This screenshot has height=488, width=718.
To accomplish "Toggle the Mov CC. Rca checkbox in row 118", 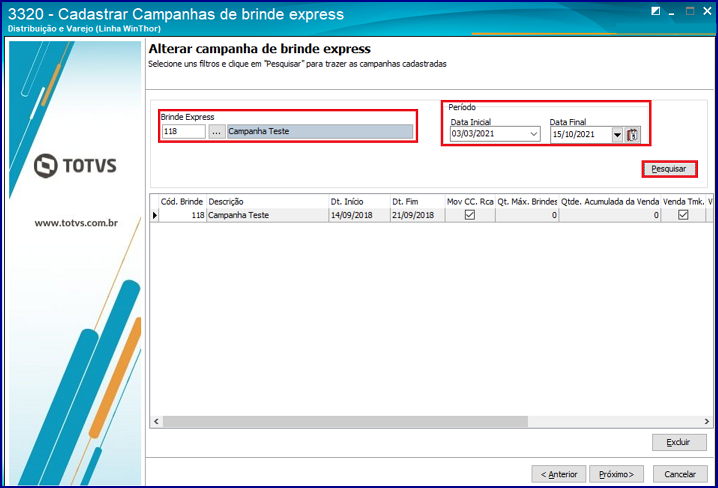I will coord(470,215).
